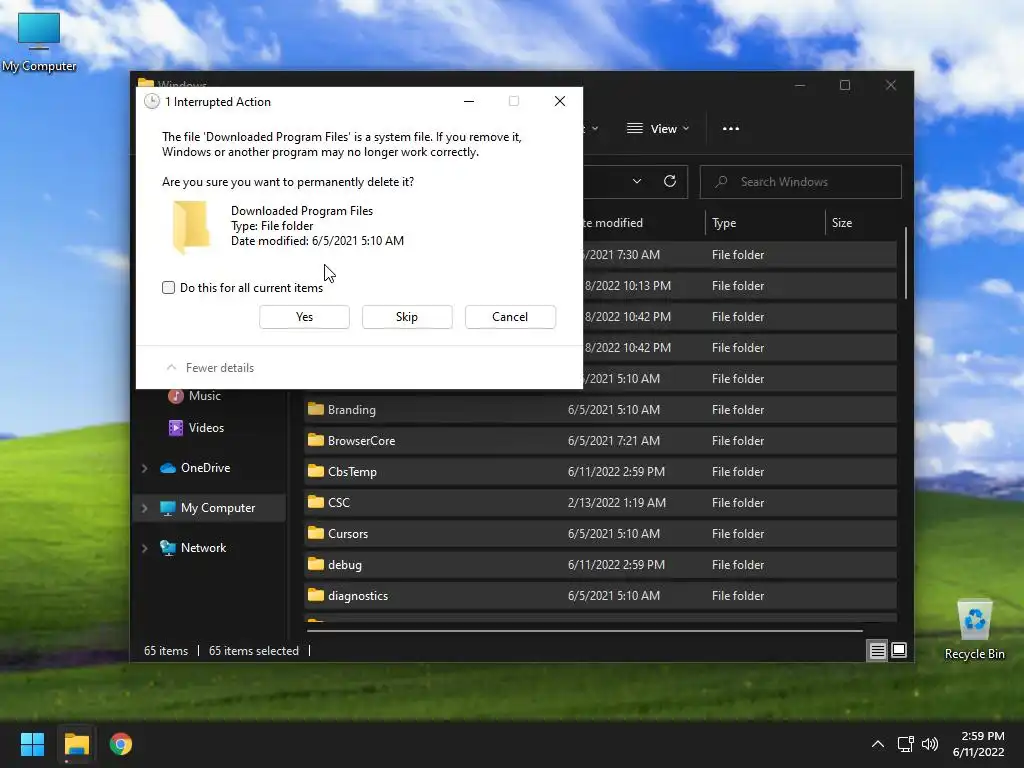Image resolution: width=1024 pixels, height=768 pixels.
Task: Expand the My Computer tree node
Action: point(144,508)
